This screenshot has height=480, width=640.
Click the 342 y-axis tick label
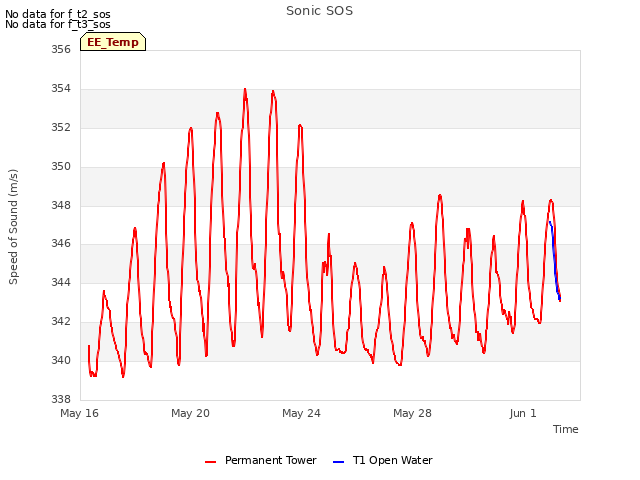(61, 322)
